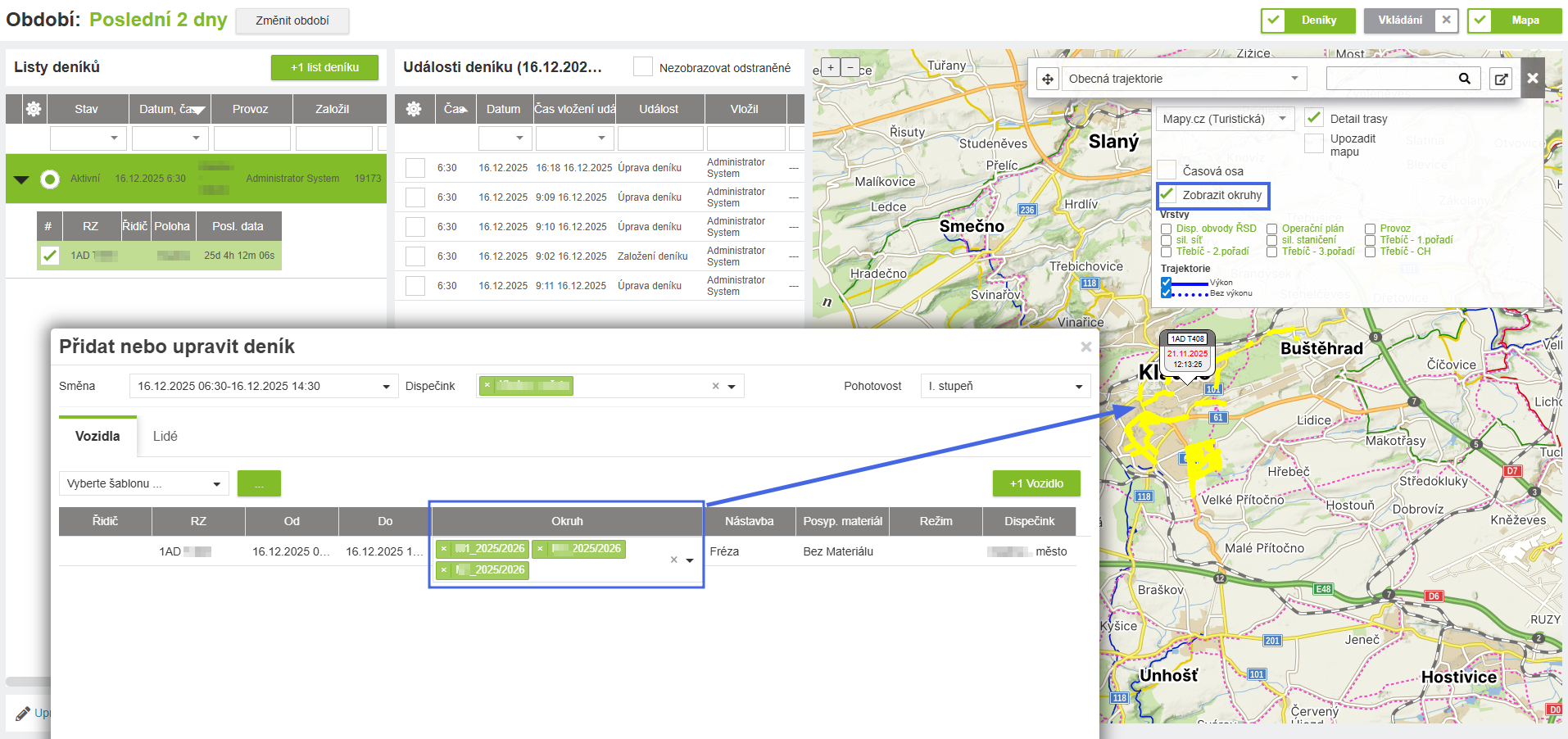The image size is (1568, 739).
Task: Toggle the Zobrazit okruhy checkbox
Action: (x=1167, y=195)
